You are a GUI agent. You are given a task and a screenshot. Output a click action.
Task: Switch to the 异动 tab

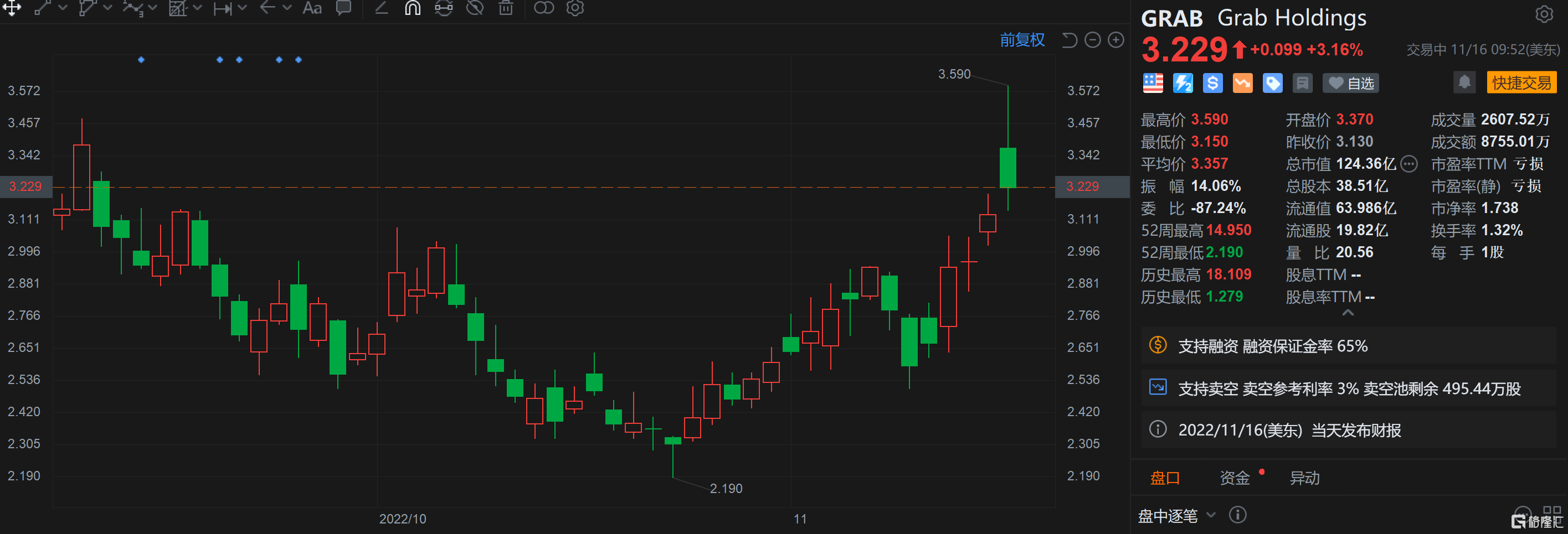click(x=1304, y=478)
